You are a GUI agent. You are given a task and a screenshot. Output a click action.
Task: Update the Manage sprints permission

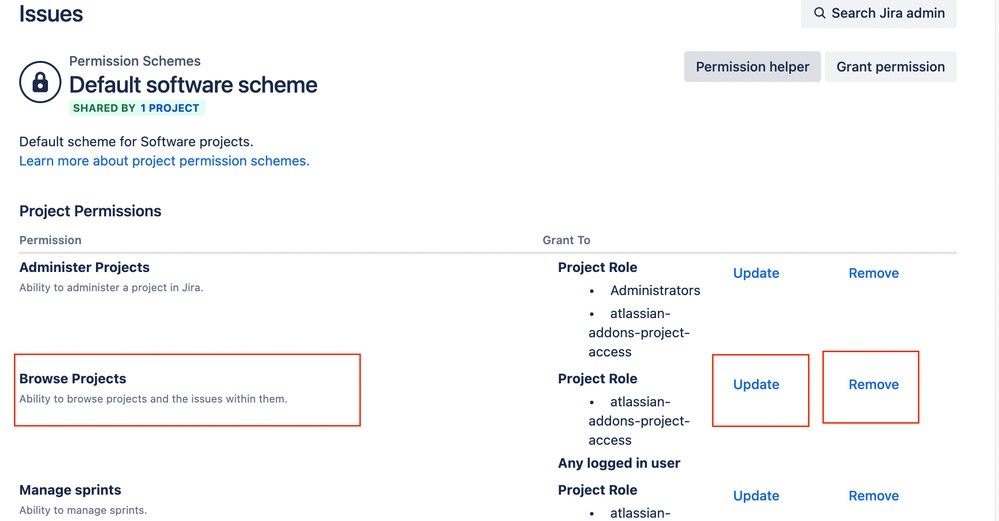click(756, 496)
